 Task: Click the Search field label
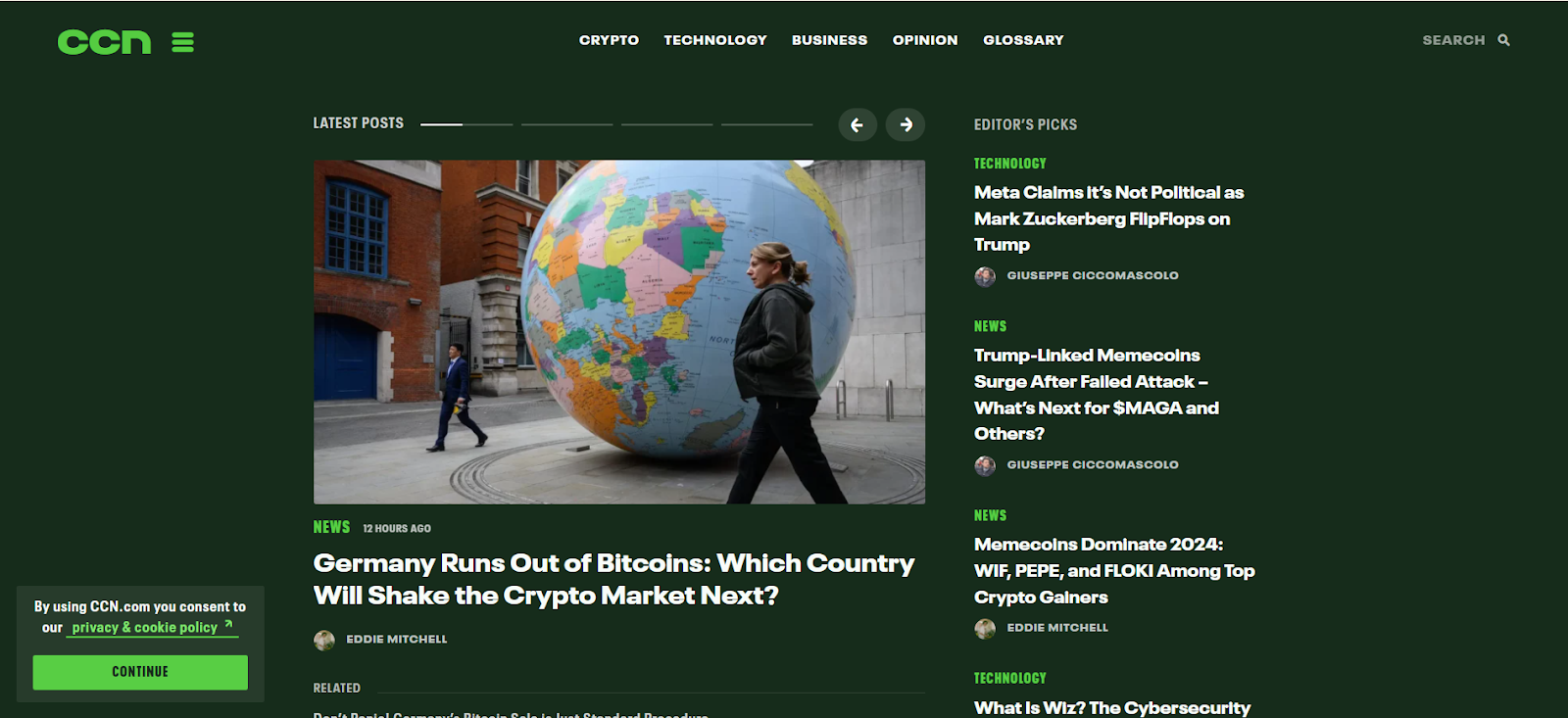click(1453, 40)
